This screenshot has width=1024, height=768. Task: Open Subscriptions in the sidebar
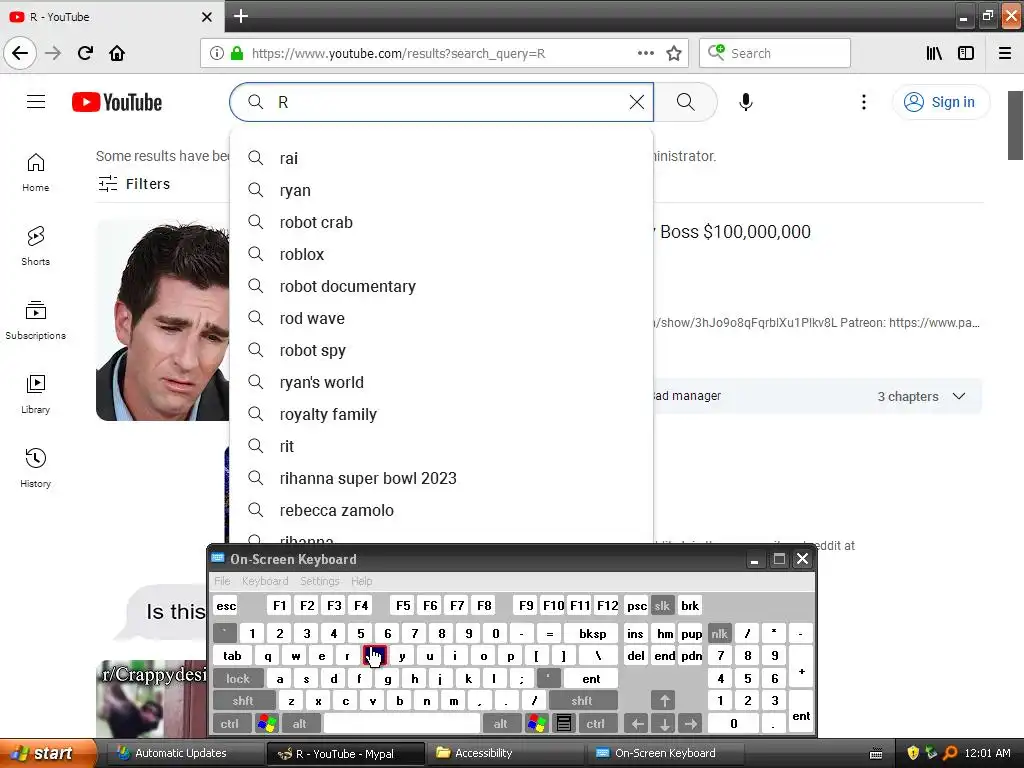pyautogui.click(x=35, y=320)
